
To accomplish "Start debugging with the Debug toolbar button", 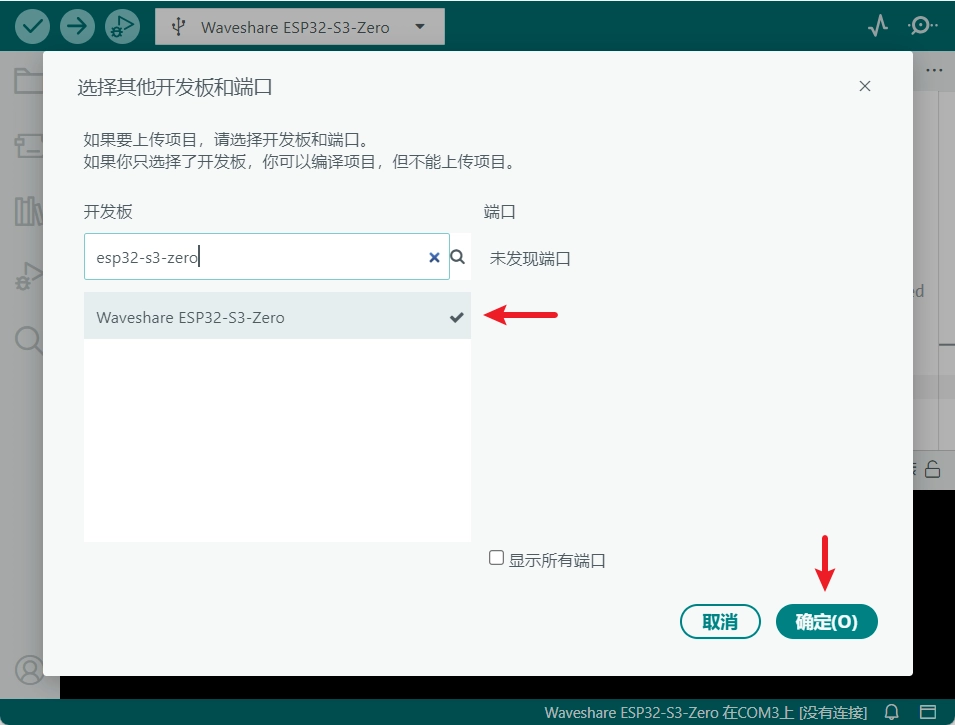I will (122, 26).
